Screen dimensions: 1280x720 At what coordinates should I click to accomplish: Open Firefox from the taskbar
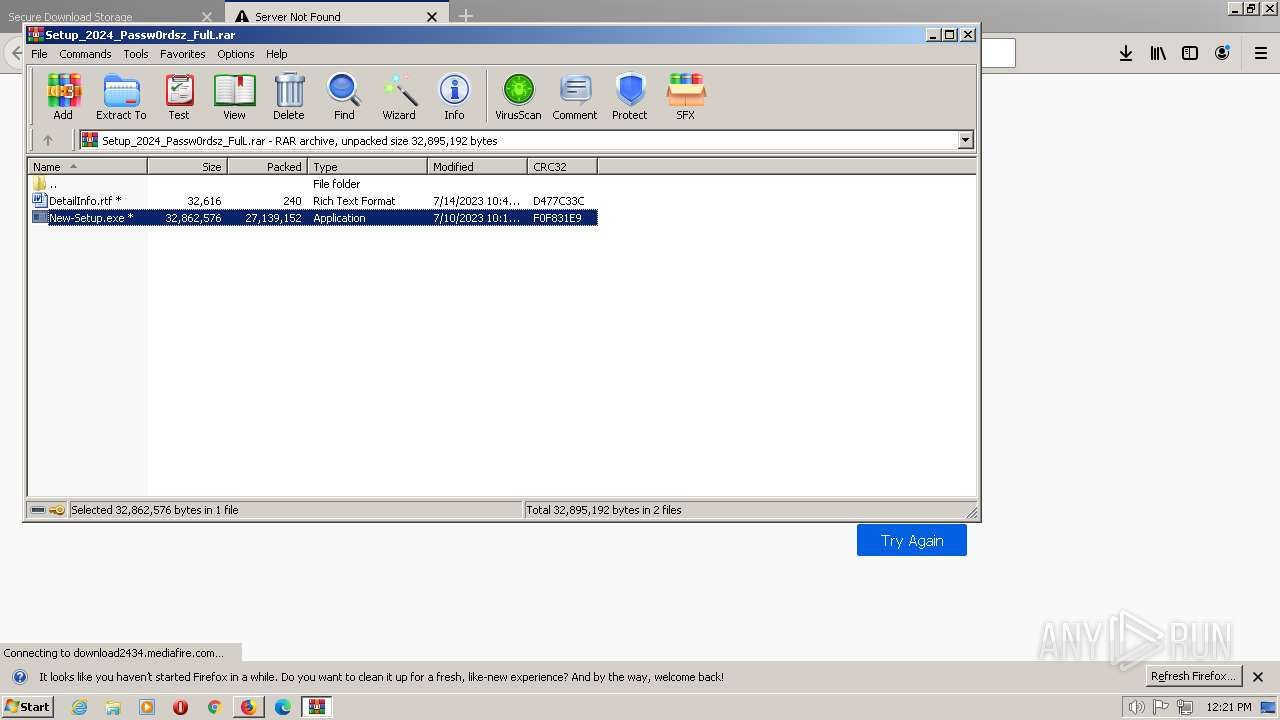248,707
